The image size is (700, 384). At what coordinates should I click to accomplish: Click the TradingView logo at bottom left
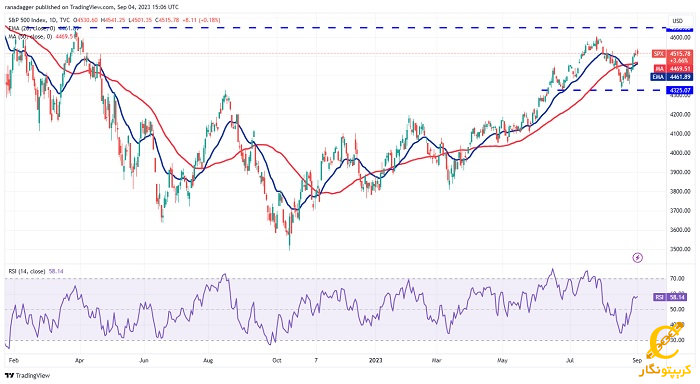28,376
